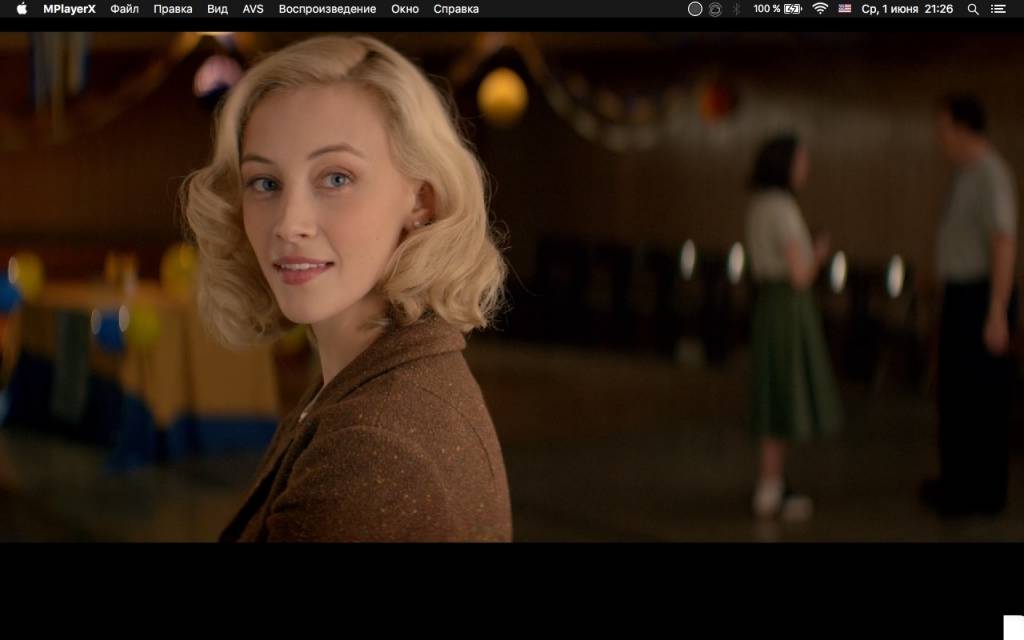Image resolution: width=1024 pixels, height=640 pixels.
Task: Open the Справка menu
Action: click(456, 9)
